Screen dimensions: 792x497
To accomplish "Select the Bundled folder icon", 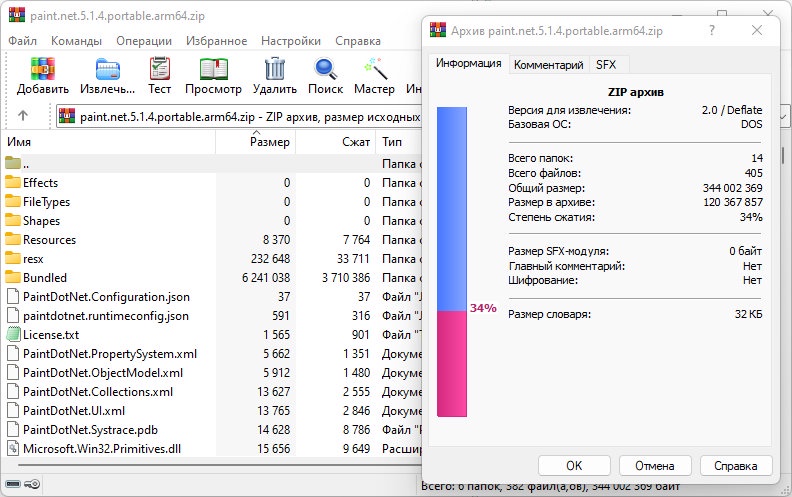I will click(x=13, y=277).
